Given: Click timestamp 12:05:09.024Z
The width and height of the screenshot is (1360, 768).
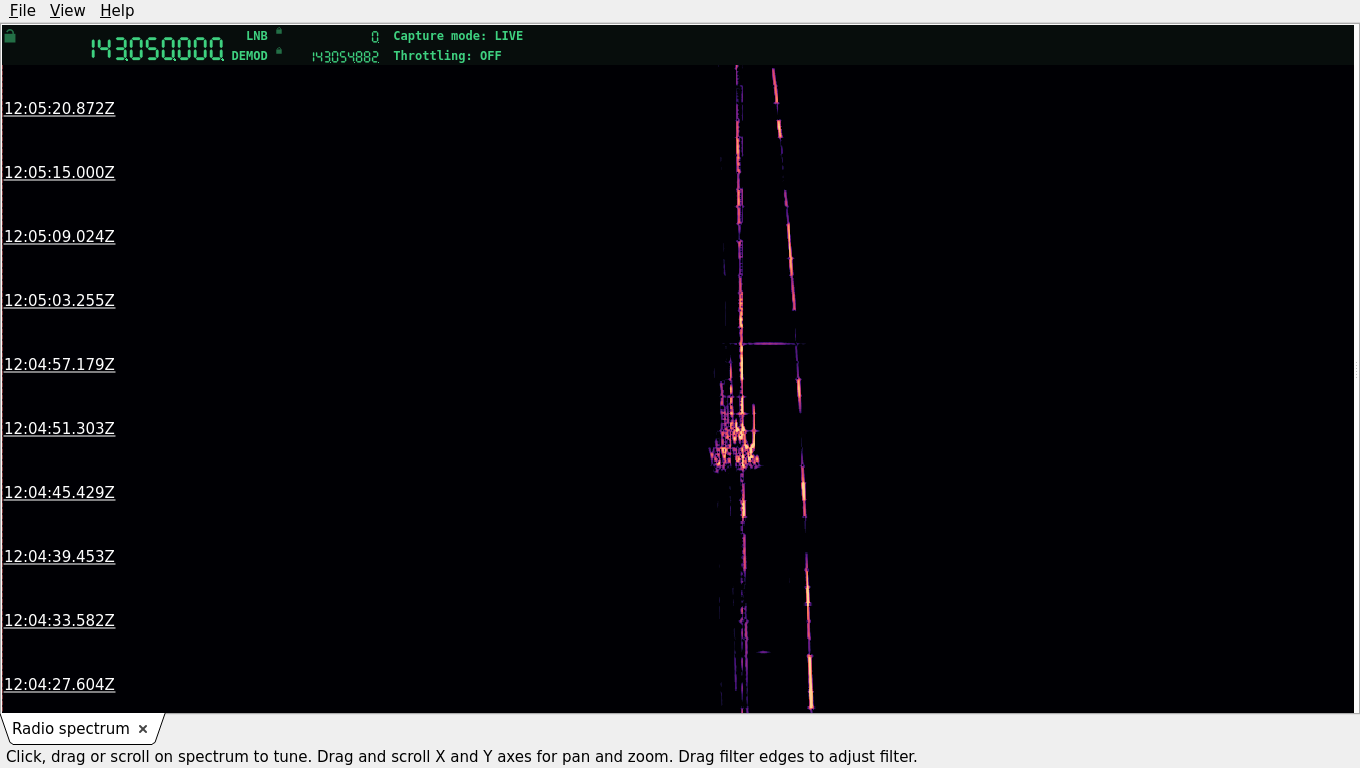Looking at the screenshot, I should (x=60, y=237).
